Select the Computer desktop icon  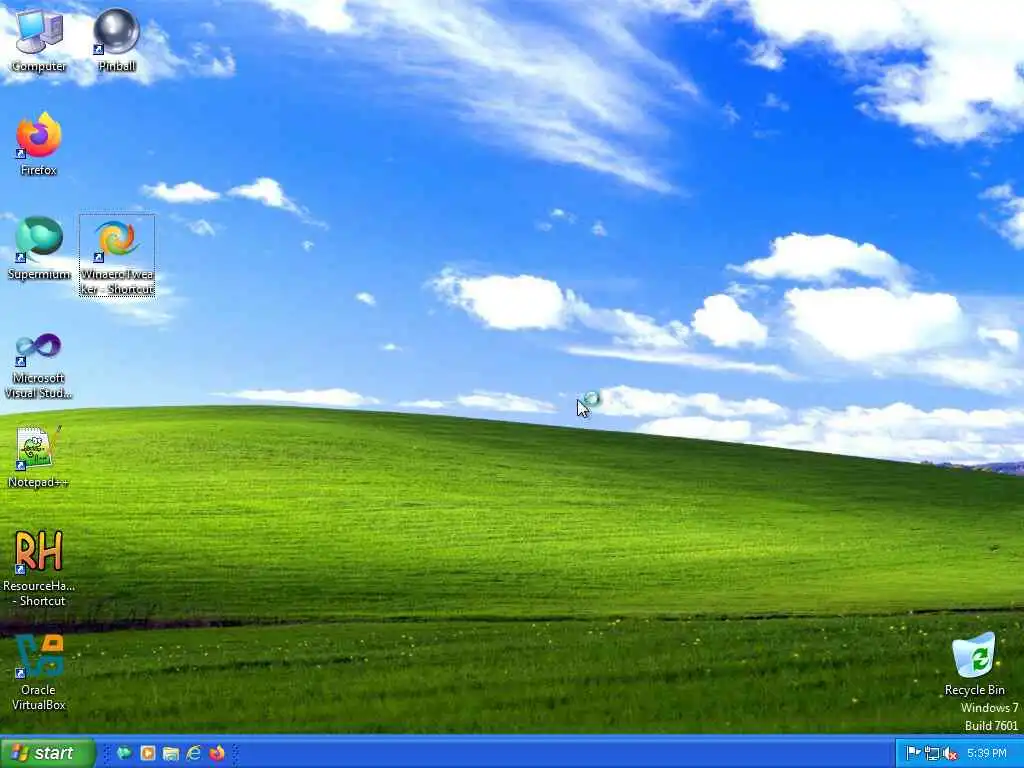[x=39, y=40]
